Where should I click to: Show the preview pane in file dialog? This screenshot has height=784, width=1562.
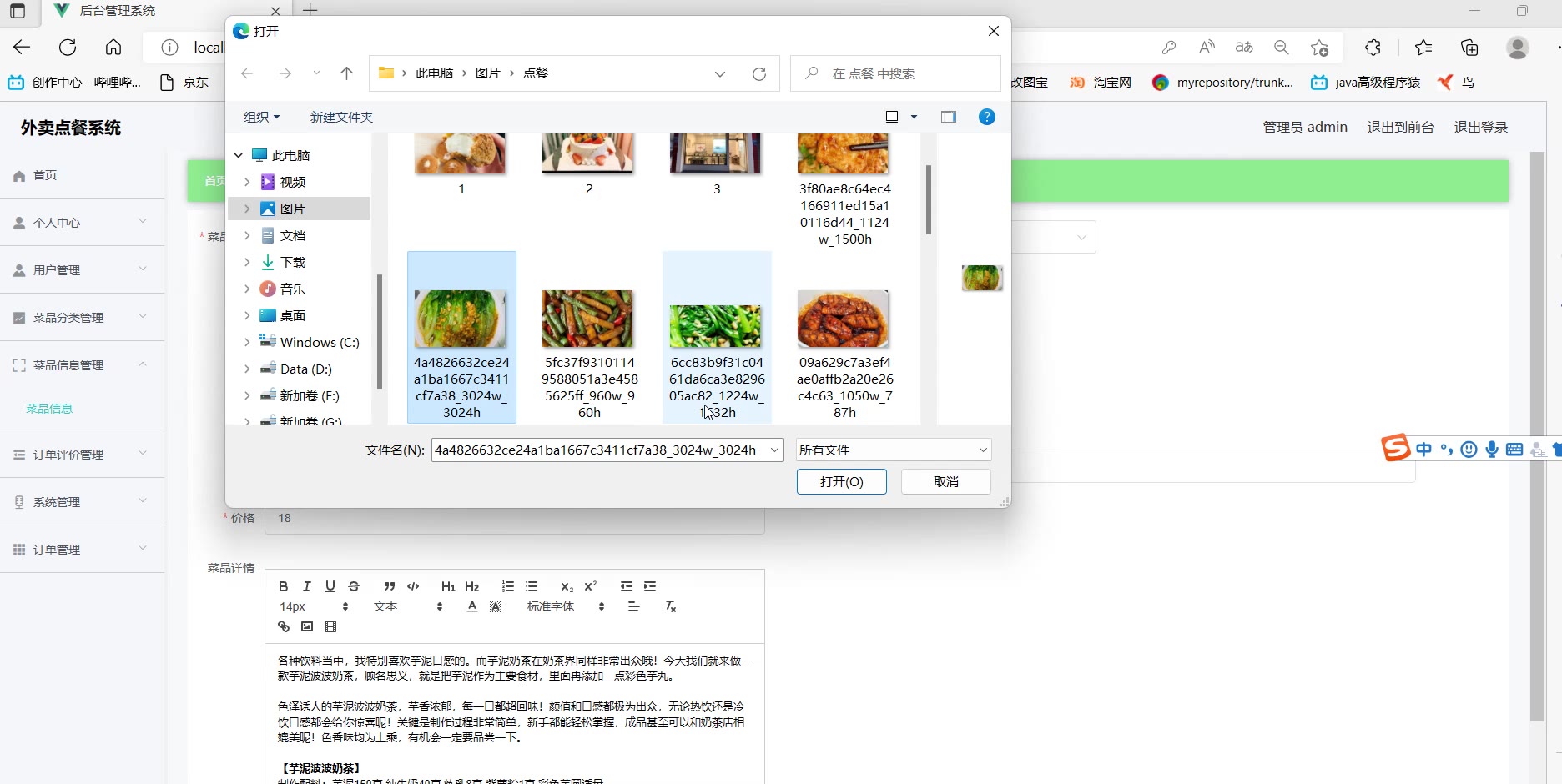coord(948,117)
